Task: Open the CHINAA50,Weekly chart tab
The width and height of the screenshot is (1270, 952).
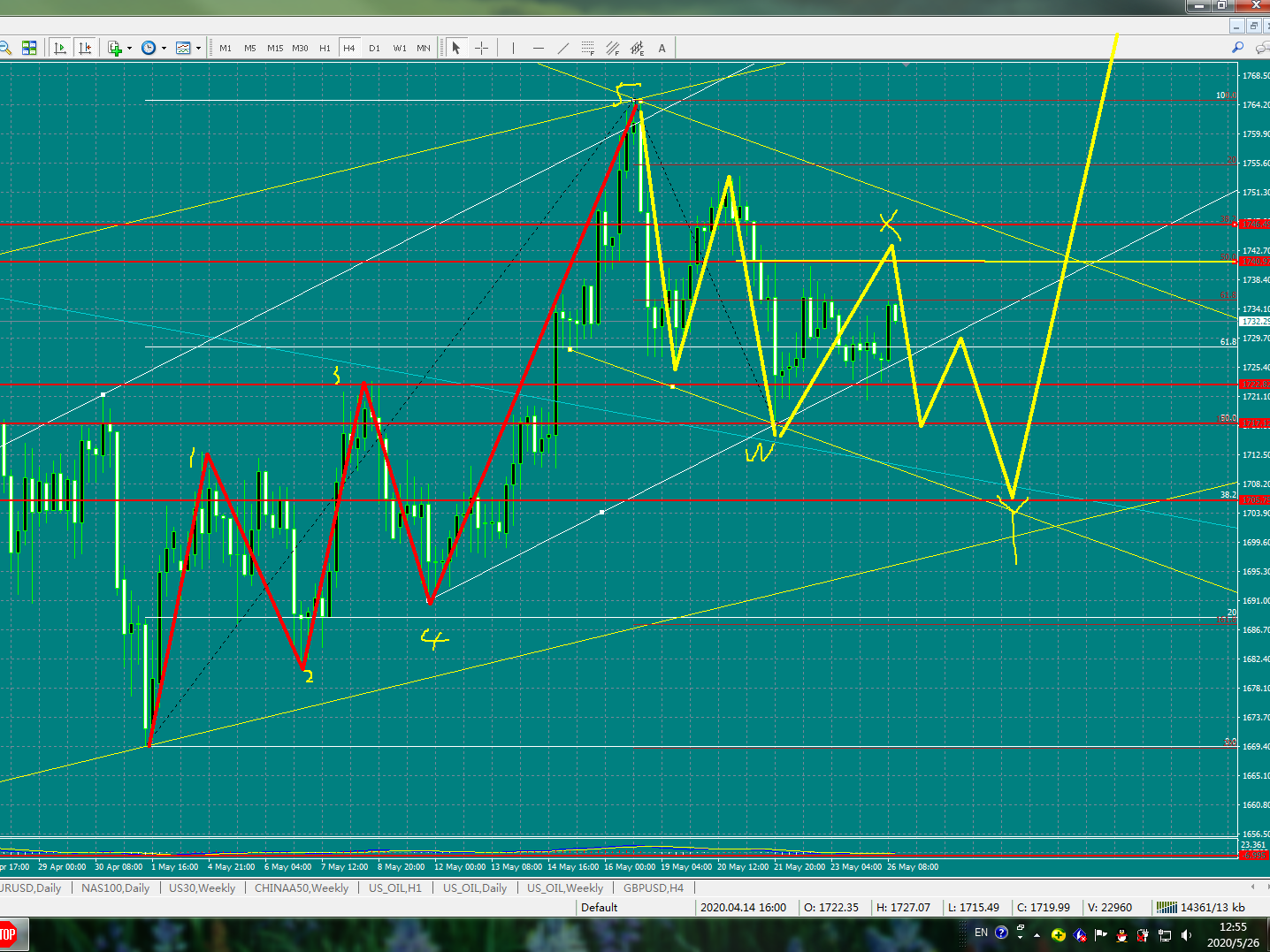Action: point(302,887)
